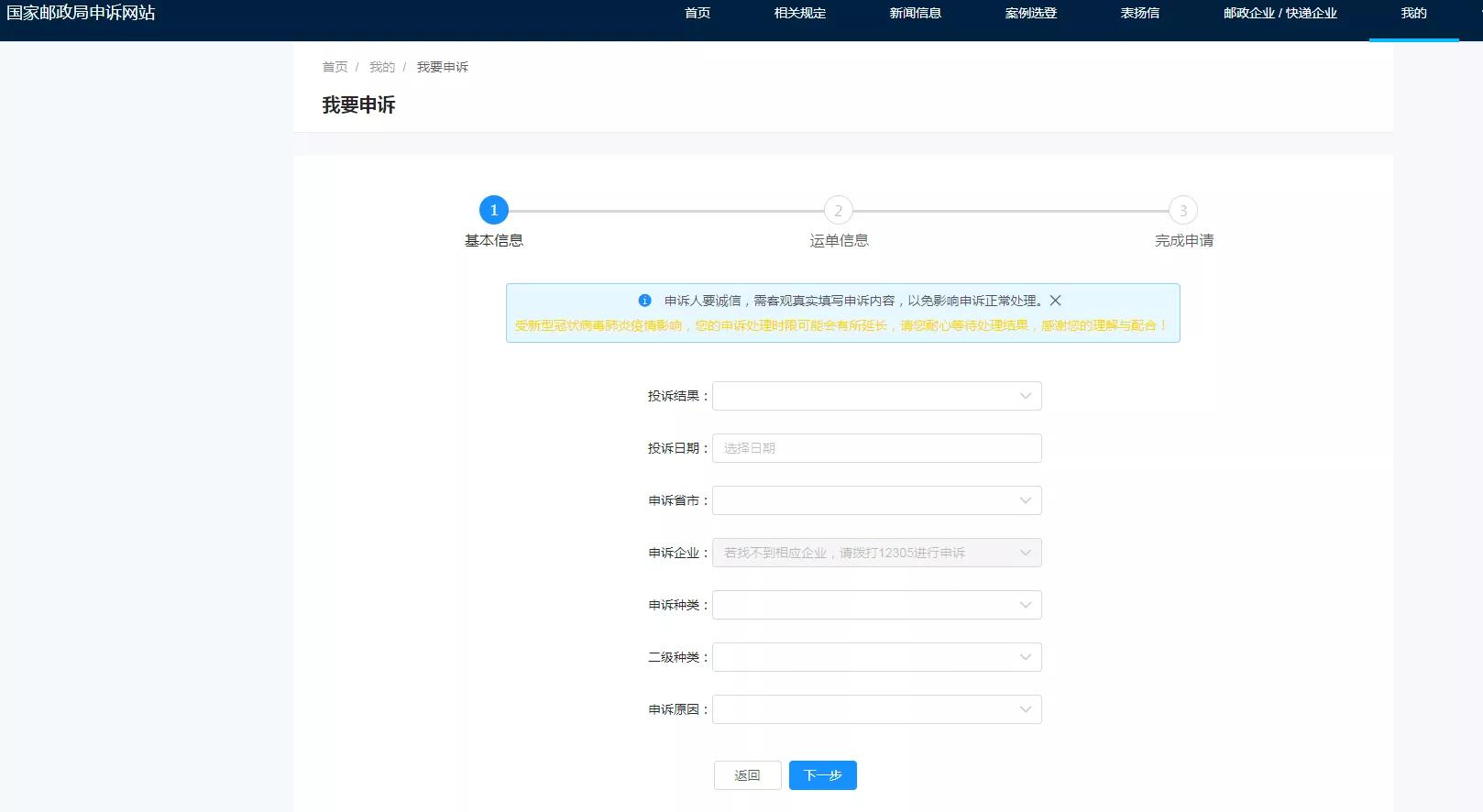Go to 首页 in top navigation

[x=698, y=13]
